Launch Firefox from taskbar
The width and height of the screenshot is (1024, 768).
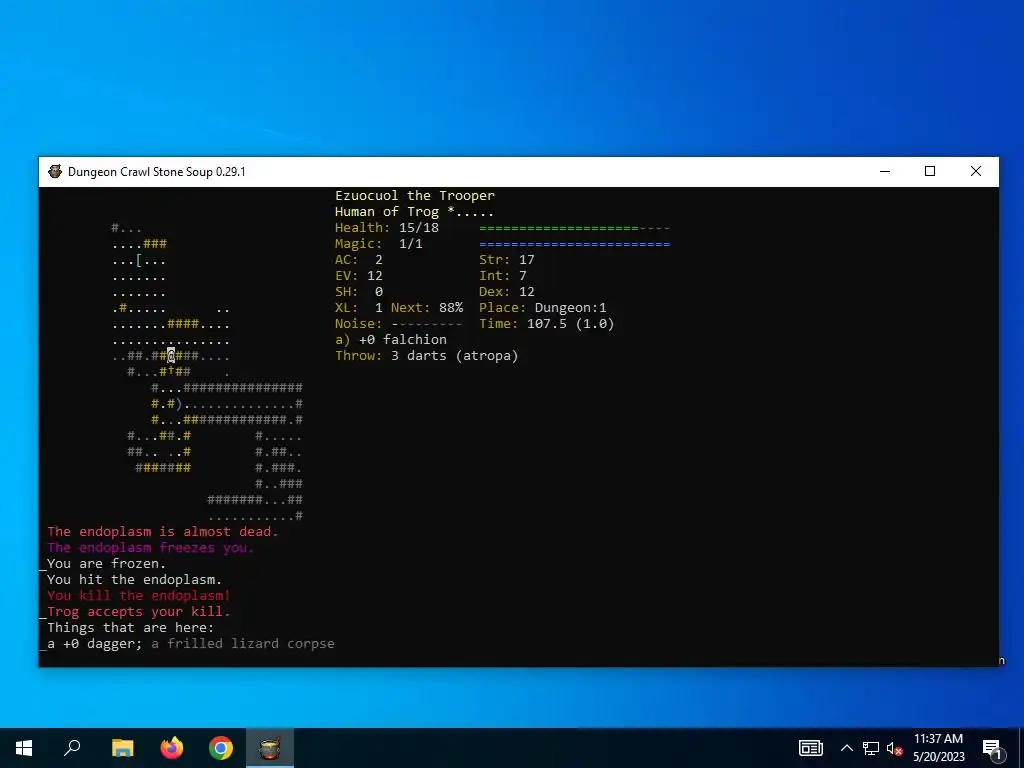pyautogui.click(x=172, y=748)
